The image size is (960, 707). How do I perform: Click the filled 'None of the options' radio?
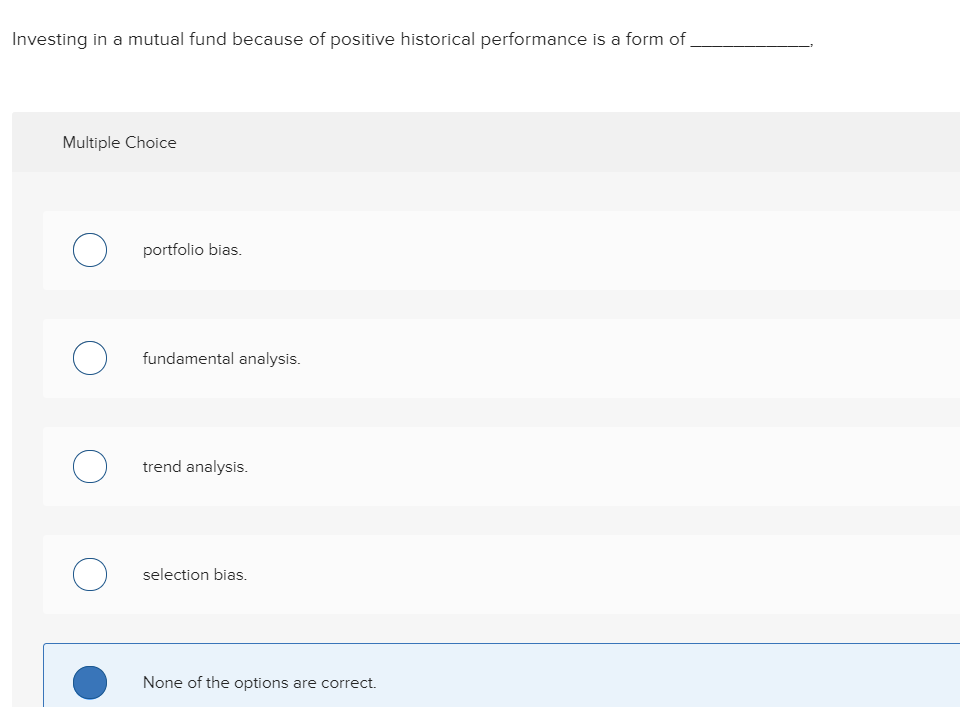pyautogui.click(x=90, y=682)
